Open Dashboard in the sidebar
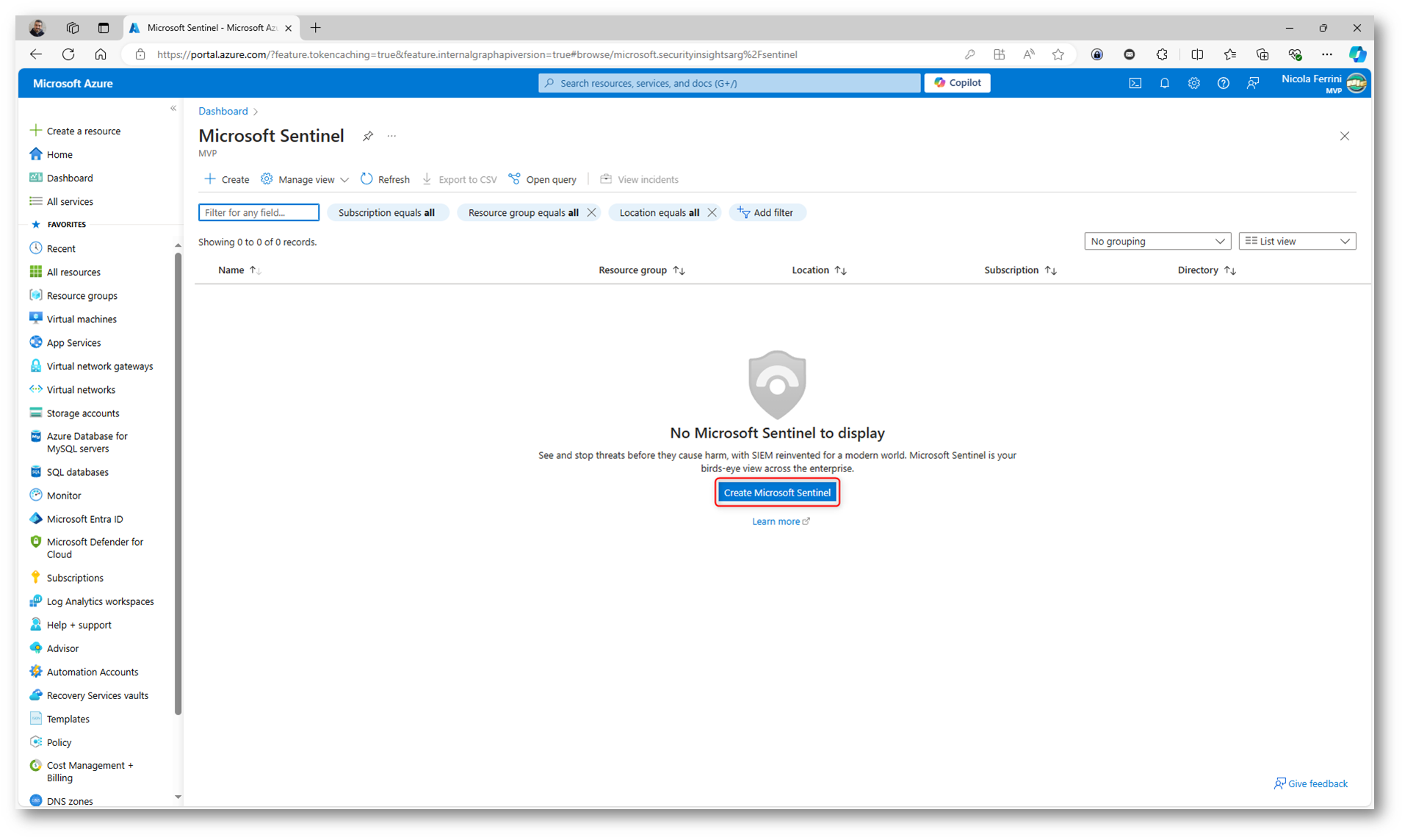The height and width of the screenshot is (840, 1405). [61, 178]
